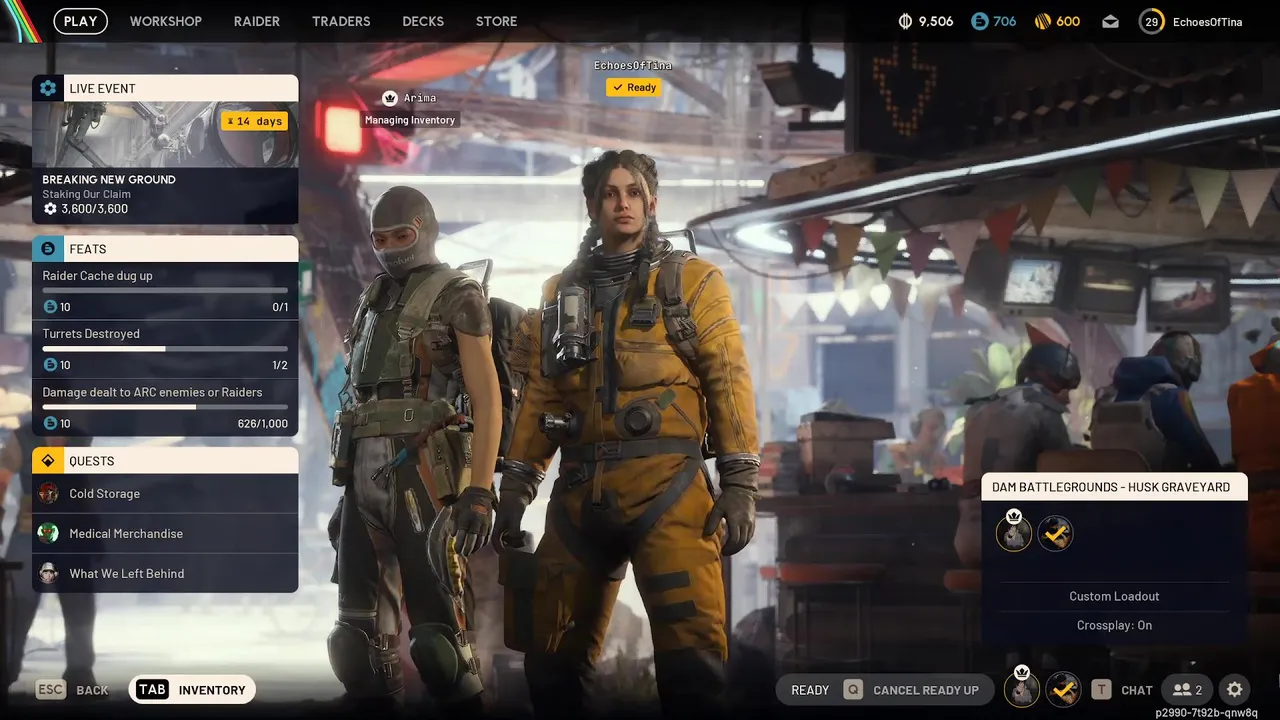Click the bottom bar party leader avatar
Image resolution: width=1280 pixels, height=720 pixels.
1021,688
